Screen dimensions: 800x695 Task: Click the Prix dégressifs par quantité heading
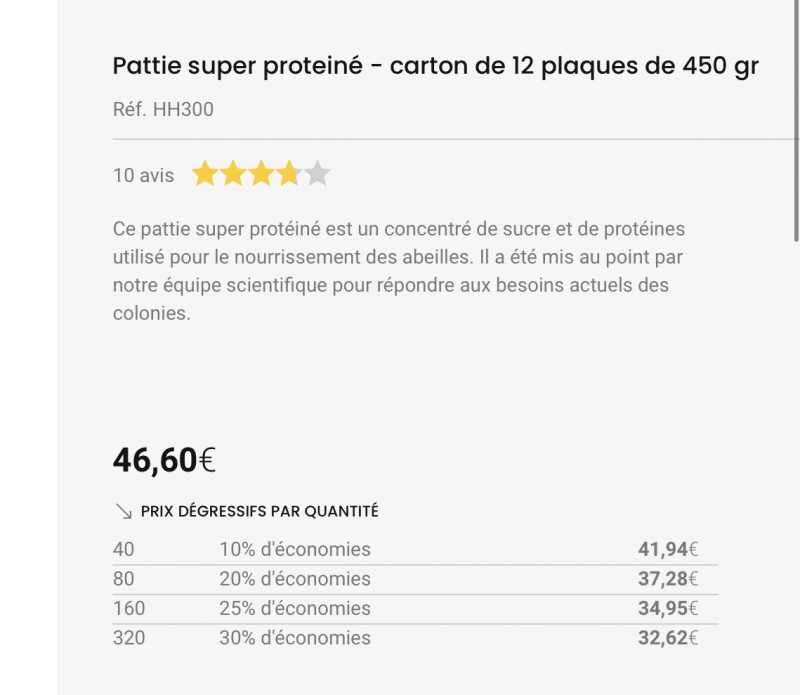(259, 511)
